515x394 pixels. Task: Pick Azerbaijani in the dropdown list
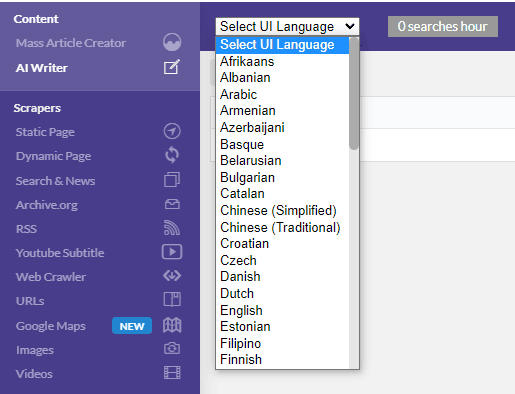(282, 127)
